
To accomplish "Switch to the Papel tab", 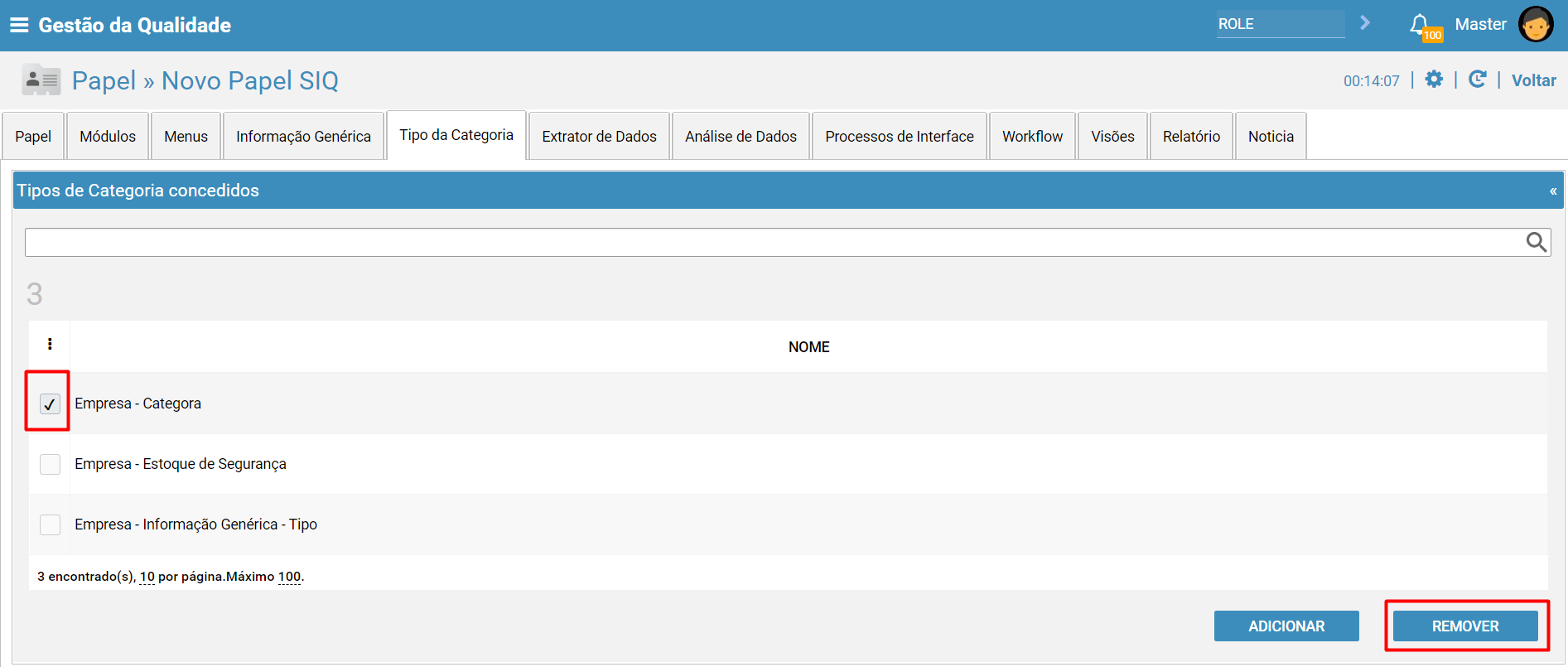I will [33, 136].
